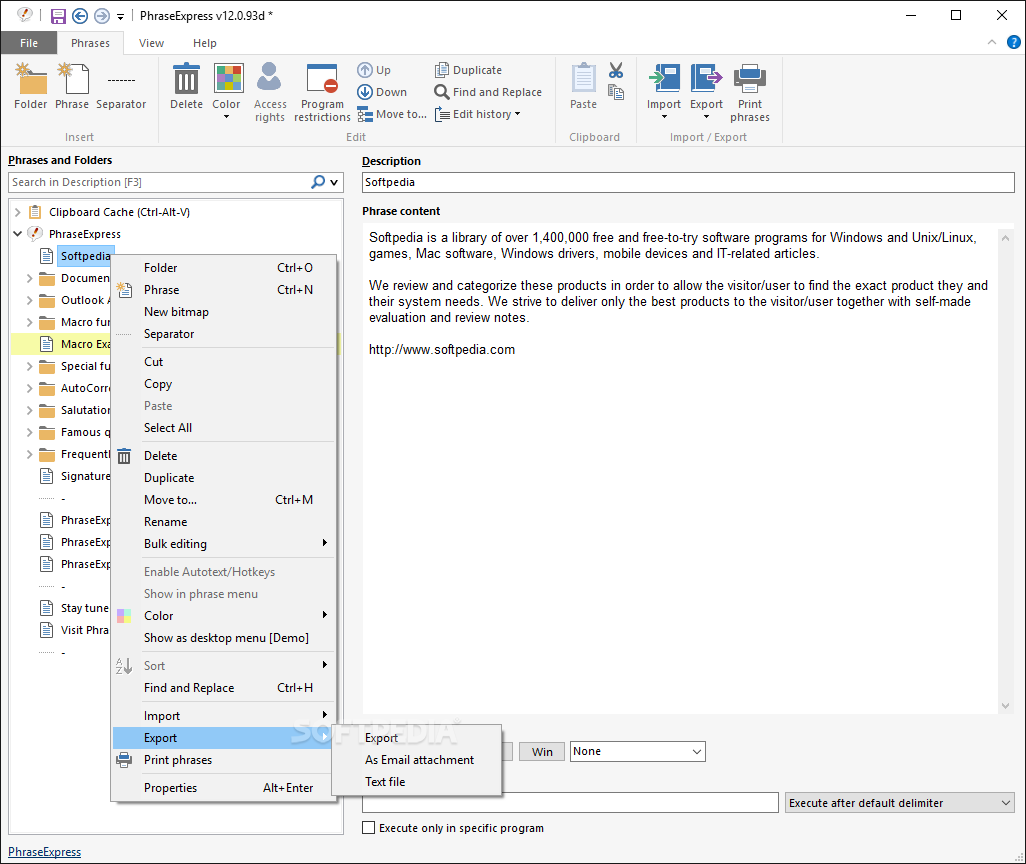Image resolution: width=1026 pixels, height=864 pixels.
Task: Insert a new Phrase from ribbon
Action: pyautogui.click(x=72, y=86)
